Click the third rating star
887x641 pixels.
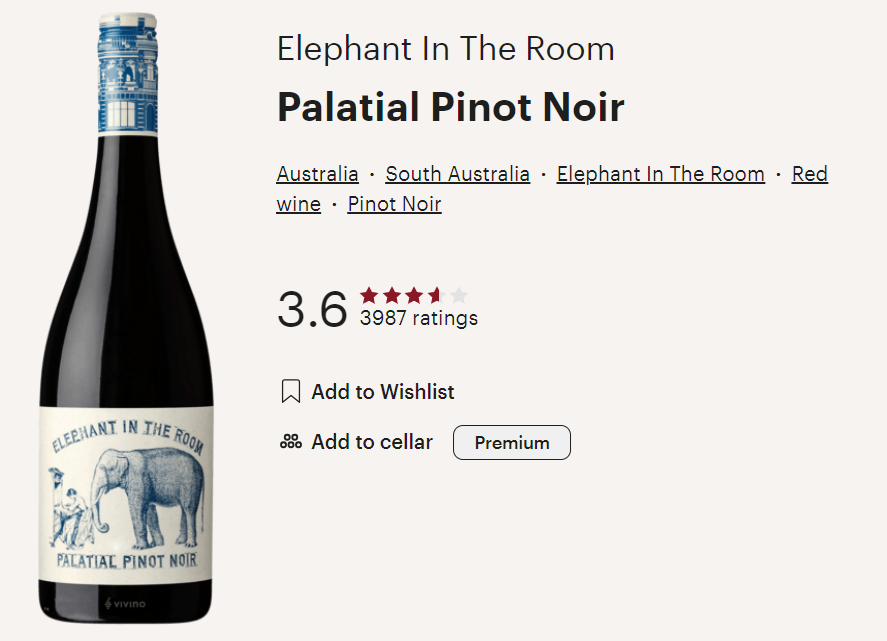[414, 295]
